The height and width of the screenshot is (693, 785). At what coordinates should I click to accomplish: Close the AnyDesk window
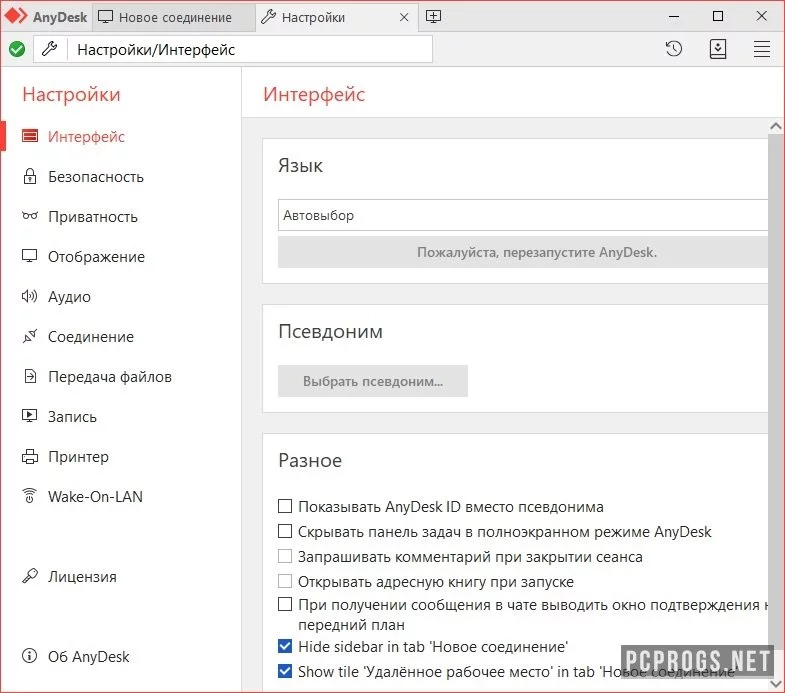click(x=761, y=16)
